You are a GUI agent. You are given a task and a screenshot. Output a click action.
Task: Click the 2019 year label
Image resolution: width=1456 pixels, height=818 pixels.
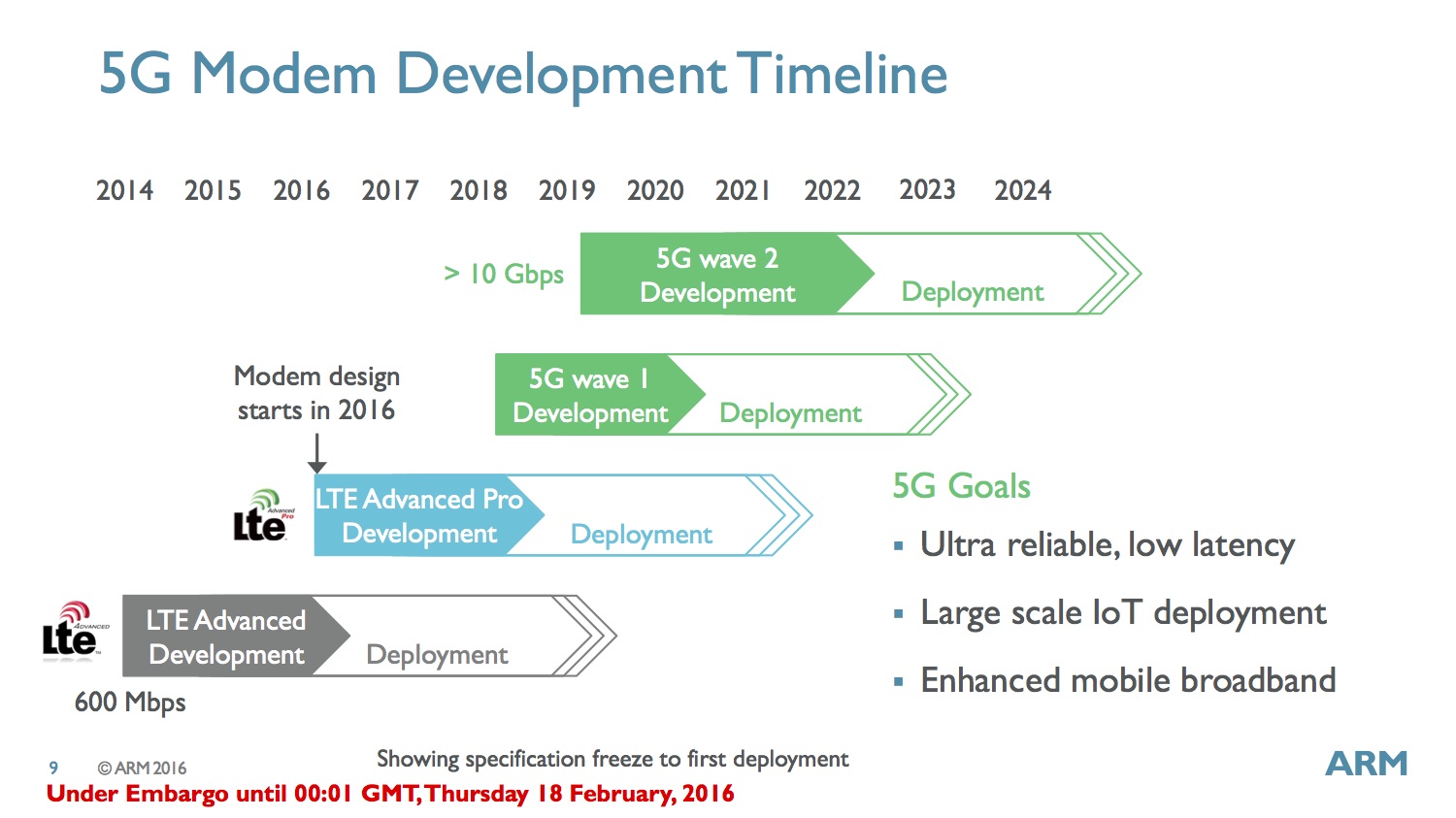coord(567,190)
